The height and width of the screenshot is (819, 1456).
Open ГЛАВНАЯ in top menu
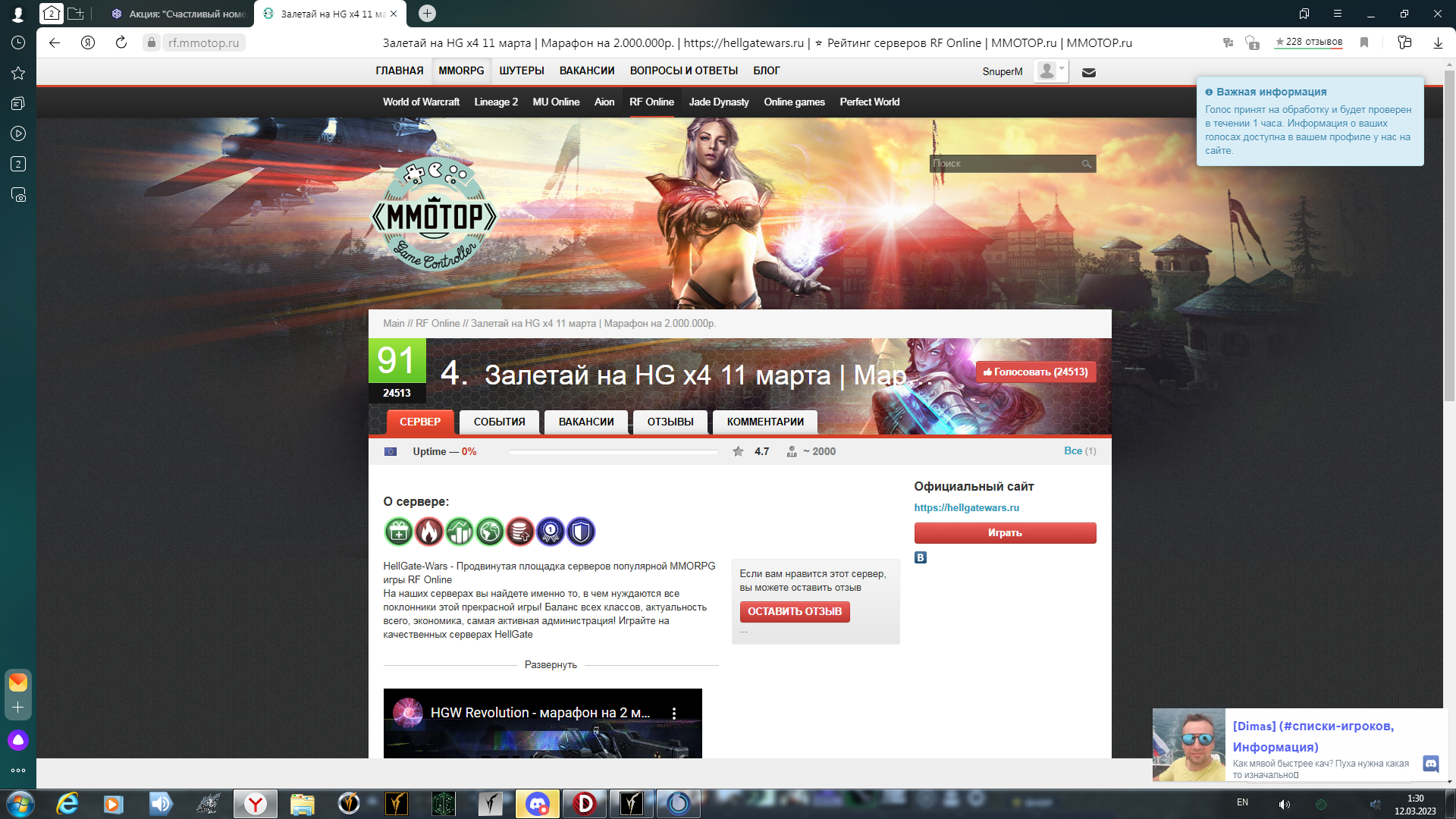tap(400, 71)
